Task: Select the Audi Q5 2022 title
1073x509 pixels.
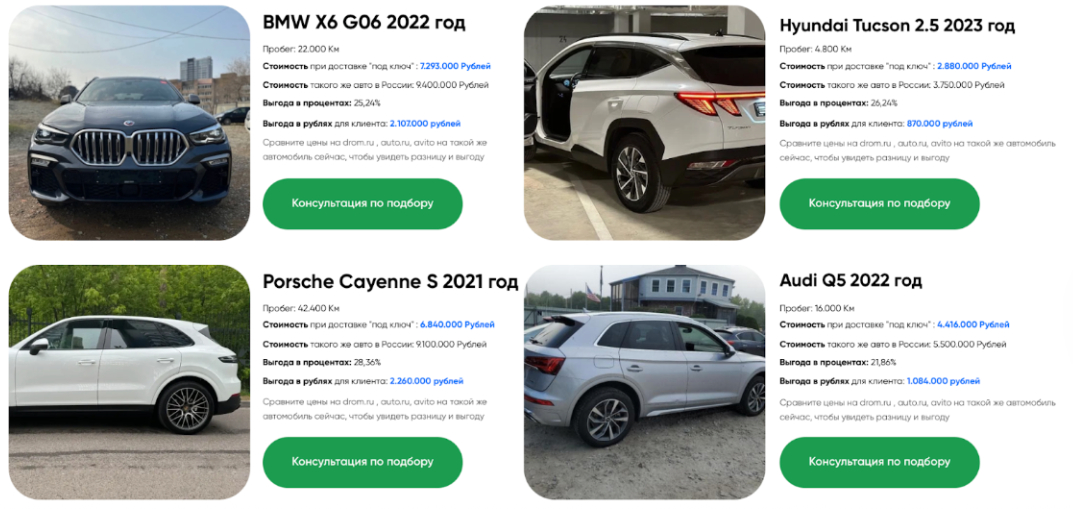Action: click(851, 280)
